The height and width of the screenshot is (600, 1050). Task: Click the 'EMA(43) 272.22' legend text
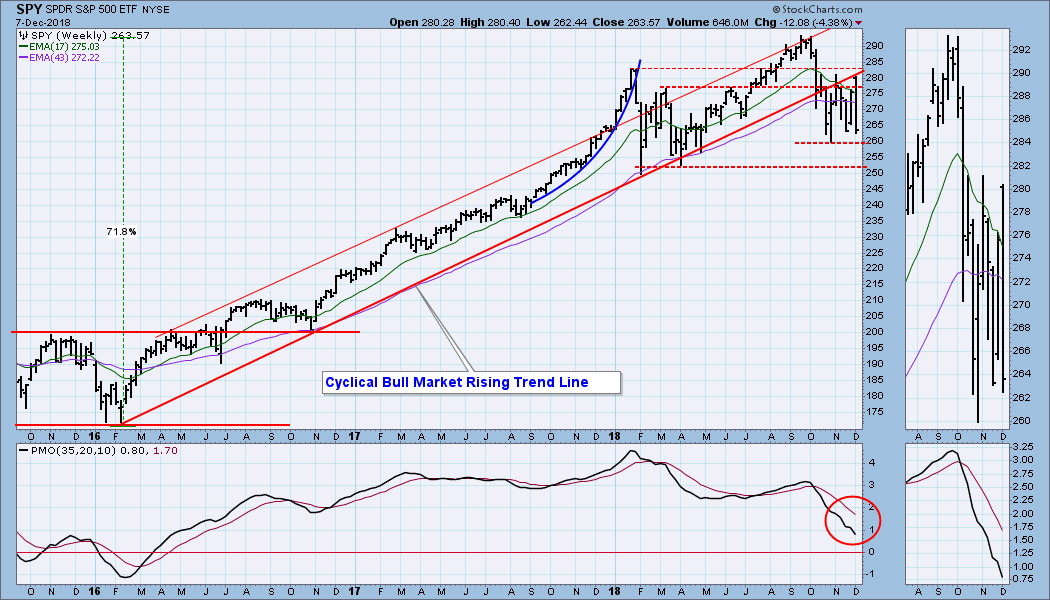pyautogui.click(x=64, y=58)
